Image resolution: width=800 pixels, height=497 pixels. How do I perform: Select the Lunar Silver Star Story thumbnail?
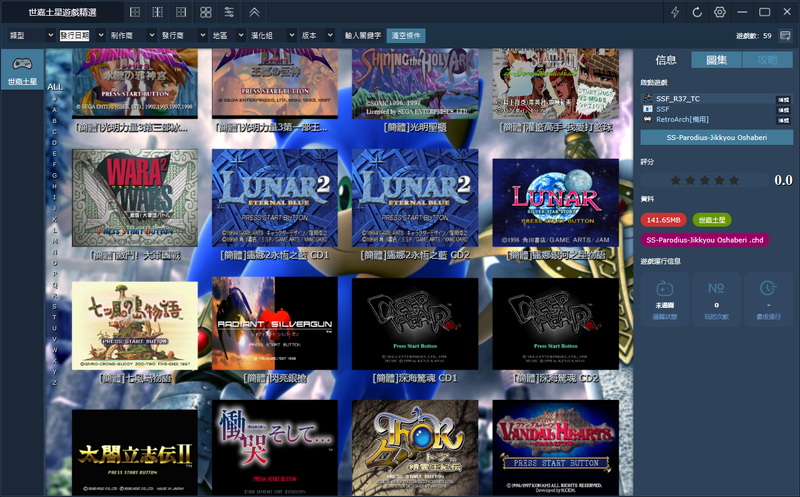[x=556, y=203]
